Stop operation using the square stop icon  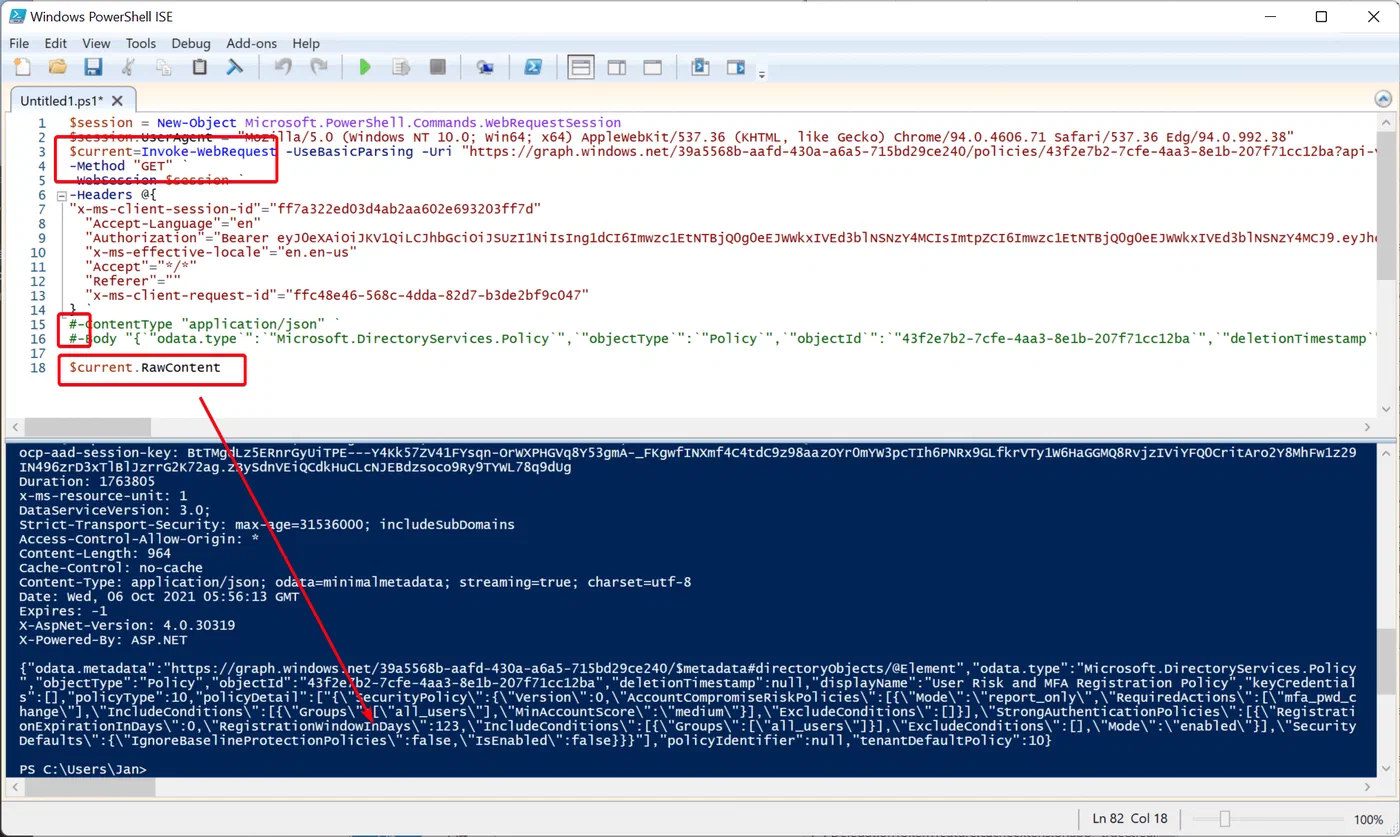(x=437, y=67)
